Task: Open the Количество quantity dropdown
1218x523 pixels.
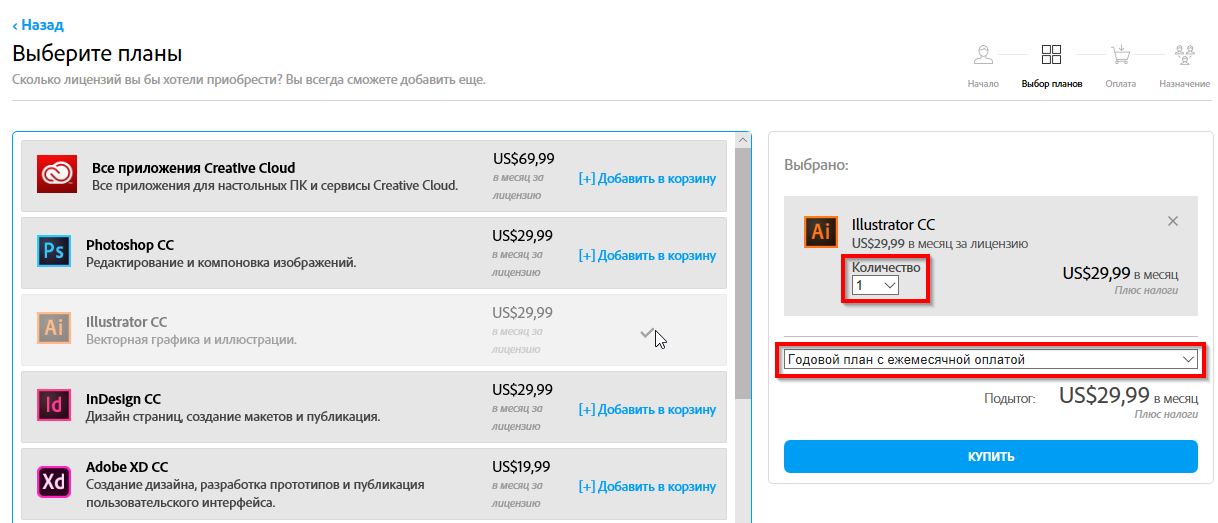Action: pos(875,286)
